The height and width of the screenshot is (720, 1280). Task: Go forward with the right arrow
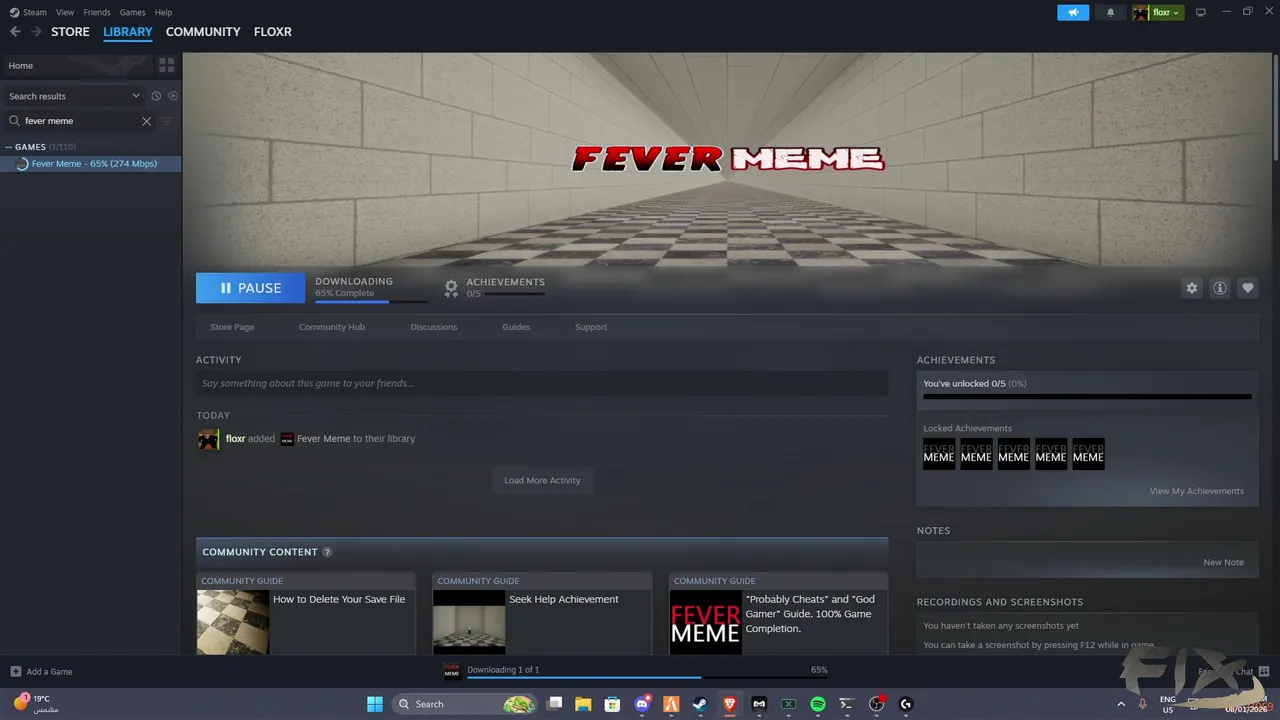click(x=36, y=32)
